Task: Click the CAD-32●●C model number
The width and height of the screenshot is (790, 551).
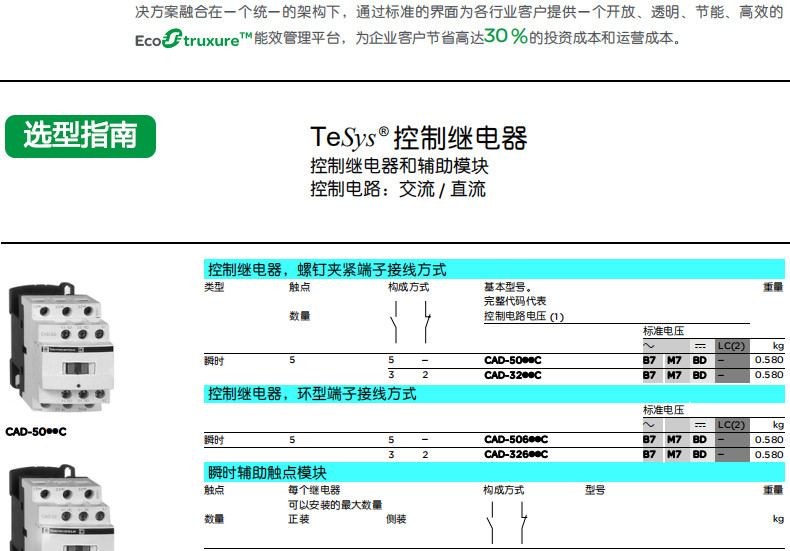Action: (512, 375)
